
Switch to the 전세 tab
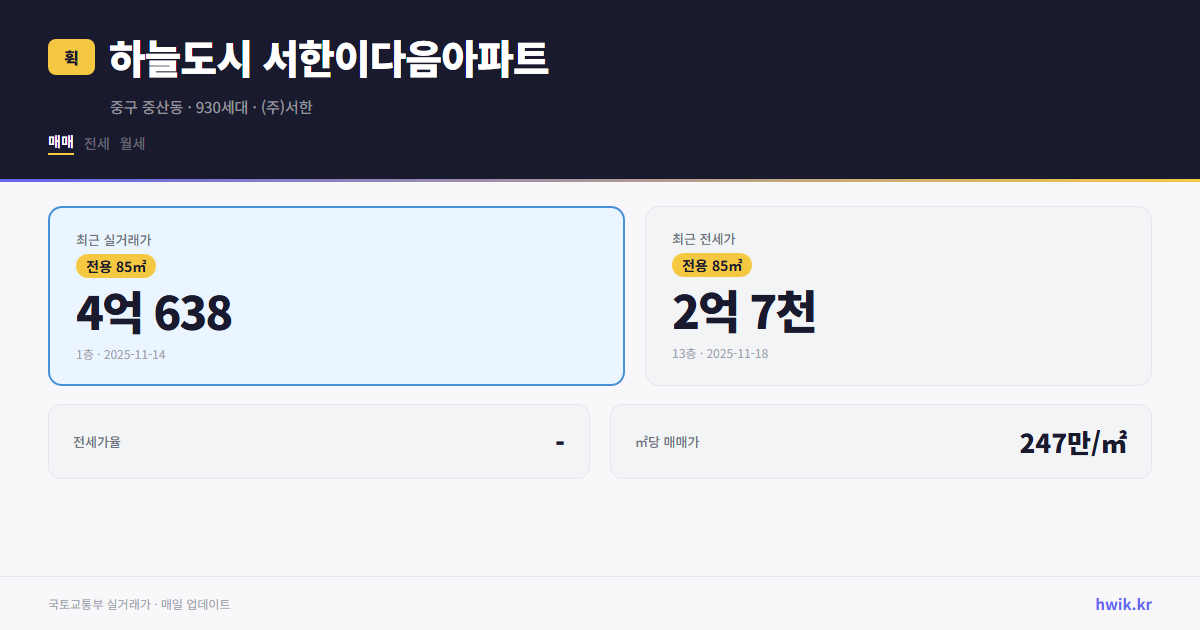[95, 143]
